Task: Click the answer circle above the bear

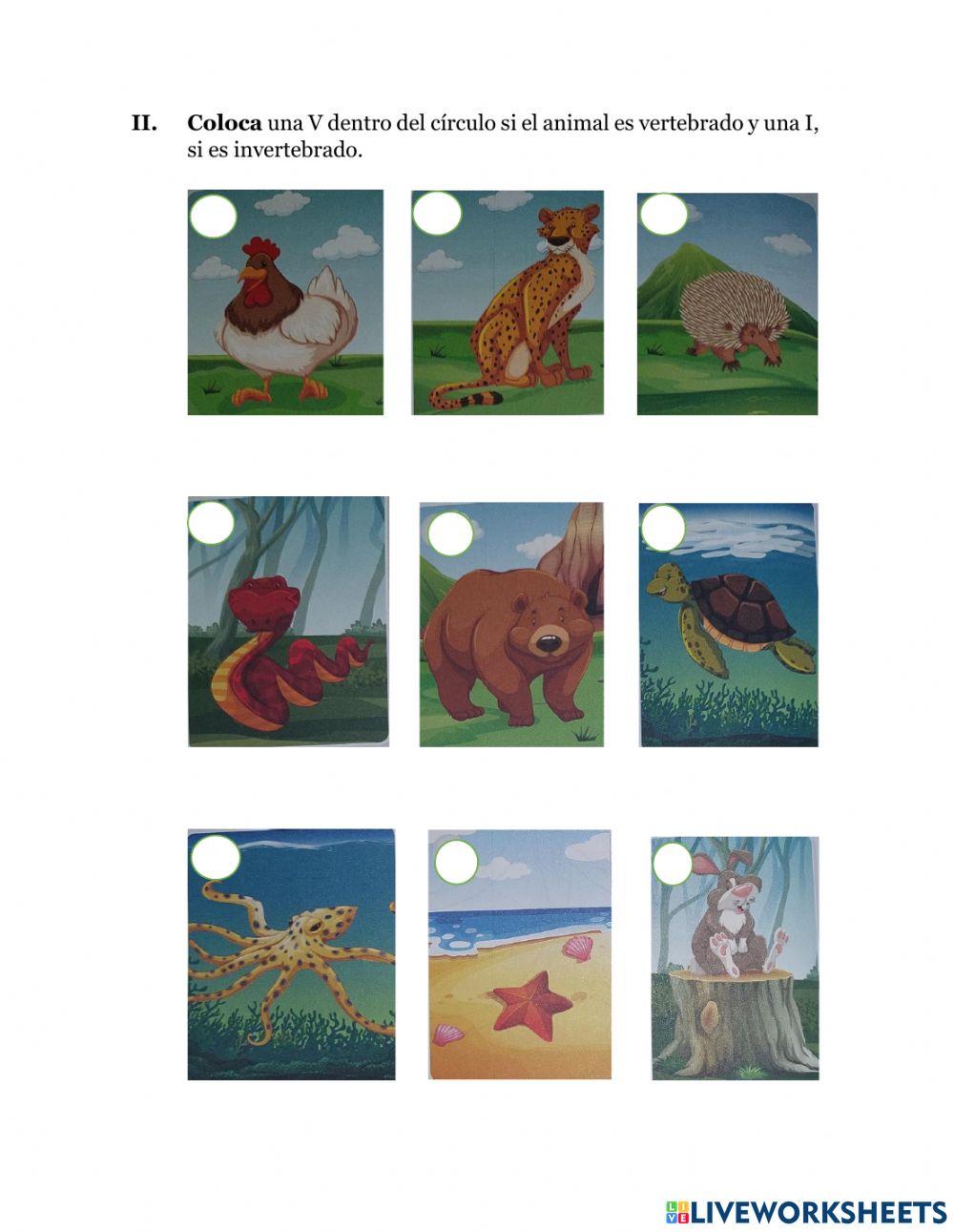Action: point(451,534)
